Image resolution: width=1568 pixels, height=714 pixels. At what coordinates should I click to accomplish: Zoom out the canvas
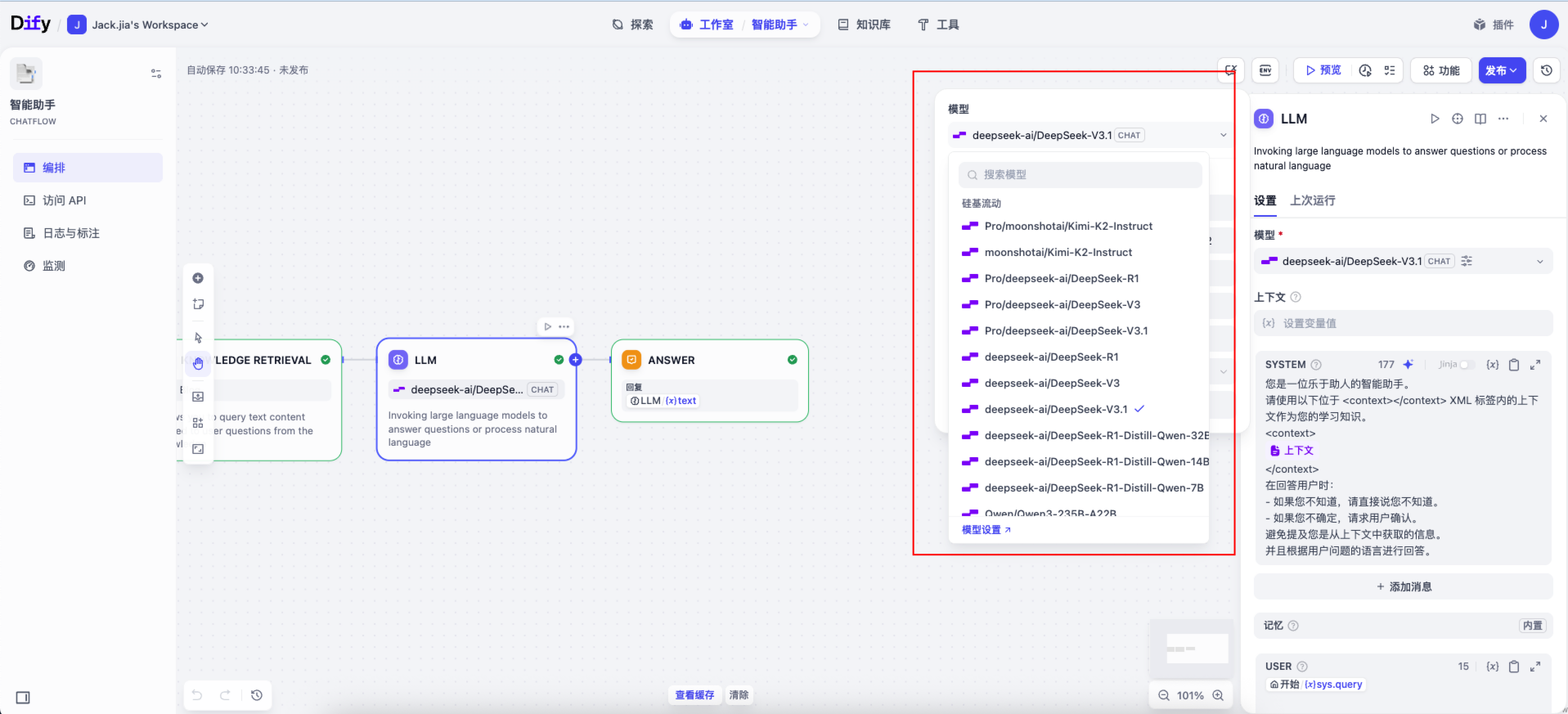1164,695
